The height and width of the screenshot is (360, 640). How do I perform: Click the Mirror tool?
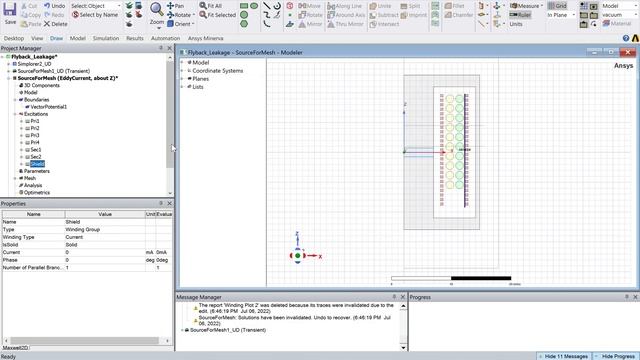pyautogui.click(x=310, y=24)
